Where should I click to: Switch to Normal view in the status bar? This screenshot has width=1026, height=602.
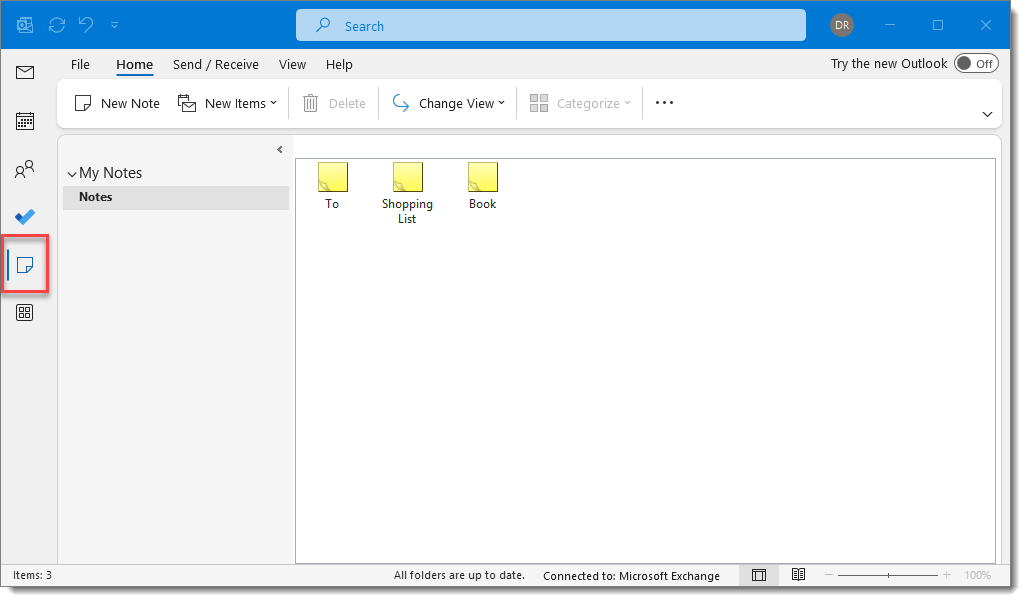point(759,575)
